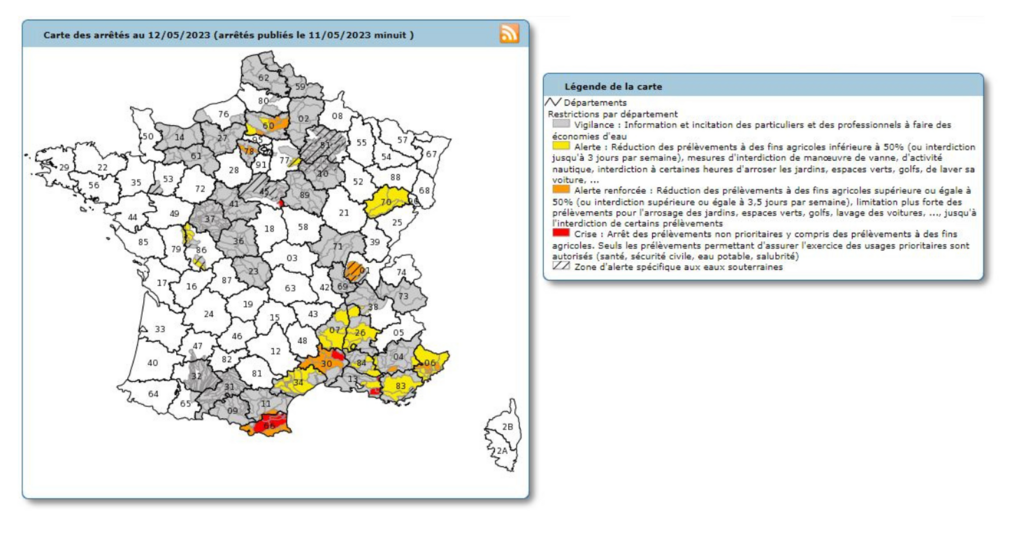
Task: Select department 64 in the southwest
Action: (153, 394)
